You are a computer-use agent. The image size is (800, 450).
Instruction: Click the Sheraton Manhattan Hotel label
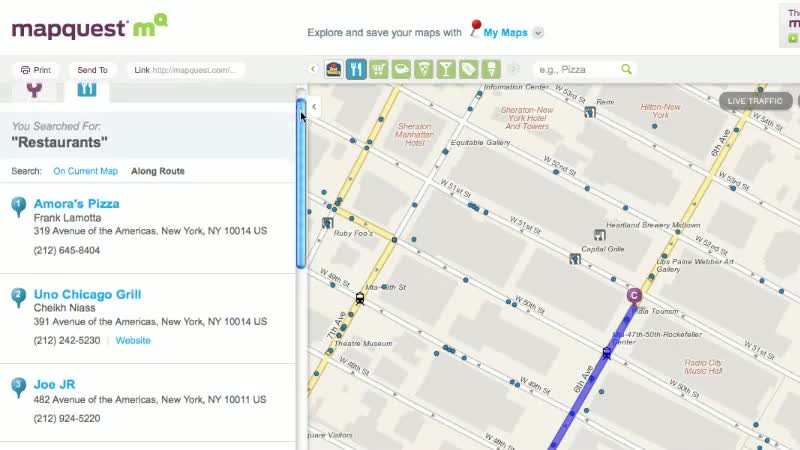[414, 135]
